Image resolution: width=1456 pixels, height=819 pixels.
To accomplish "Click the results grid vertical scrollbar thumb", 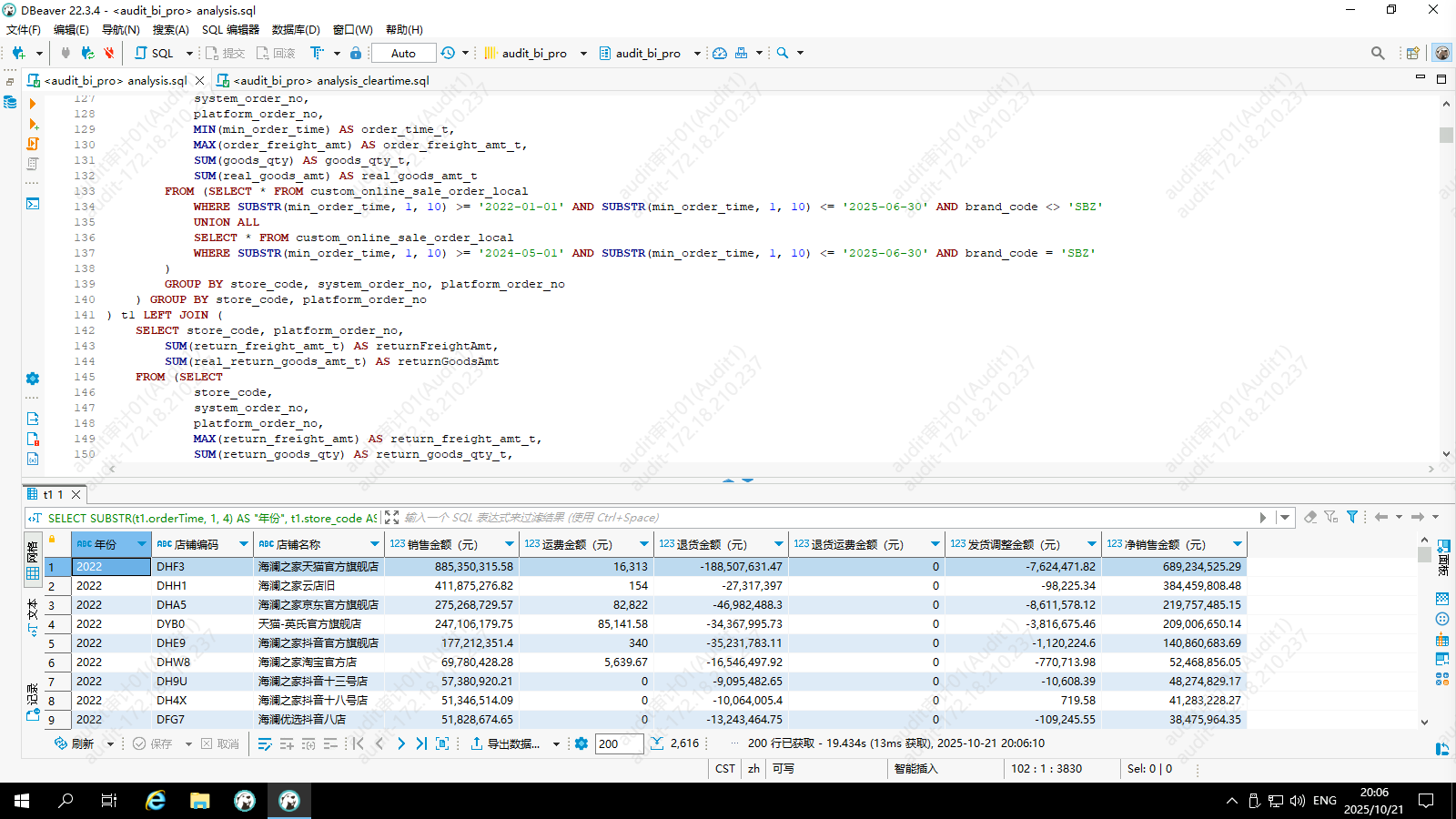I will [x=1424, y=554].
